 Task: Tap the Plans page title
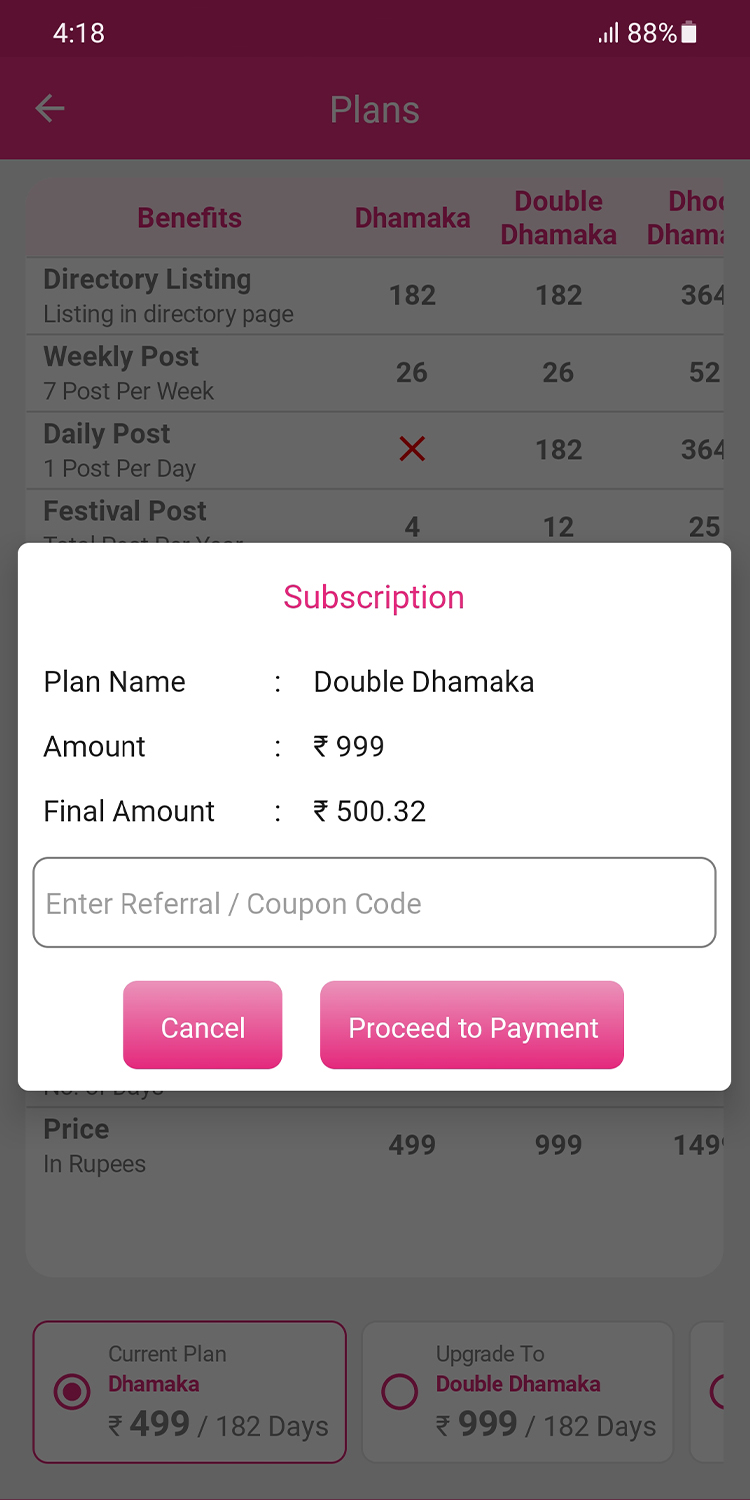click(x=375, y=110)
